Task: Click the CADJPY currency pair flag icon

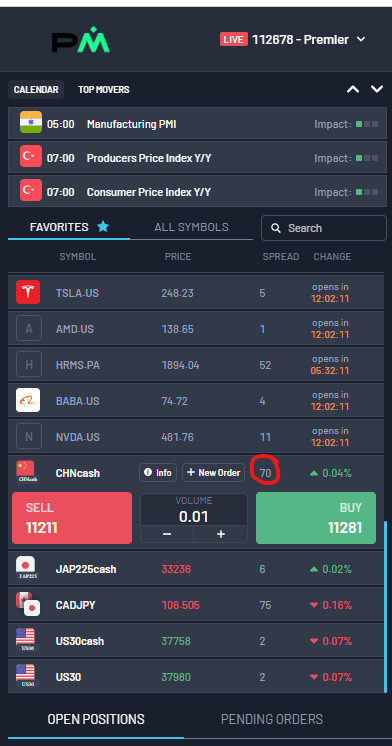Action: pyautogui.click(x=28, y=604)
